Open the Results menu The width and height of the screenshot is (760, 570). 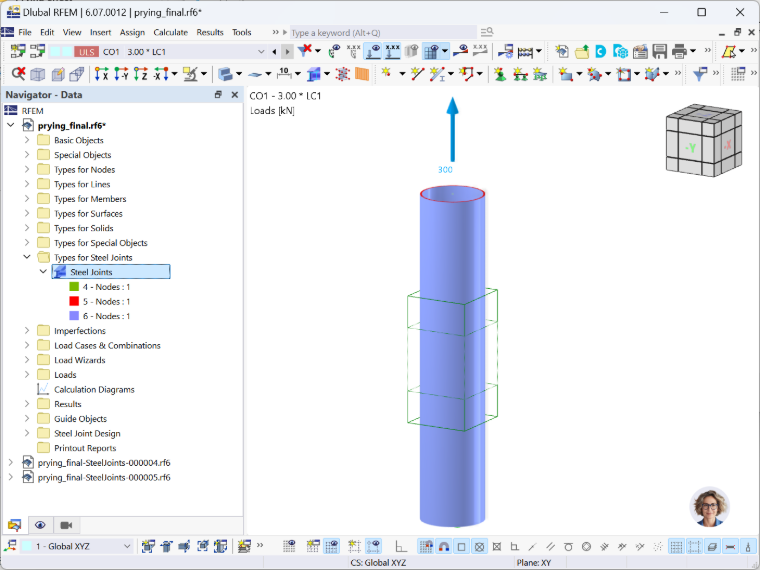(210, 32)
